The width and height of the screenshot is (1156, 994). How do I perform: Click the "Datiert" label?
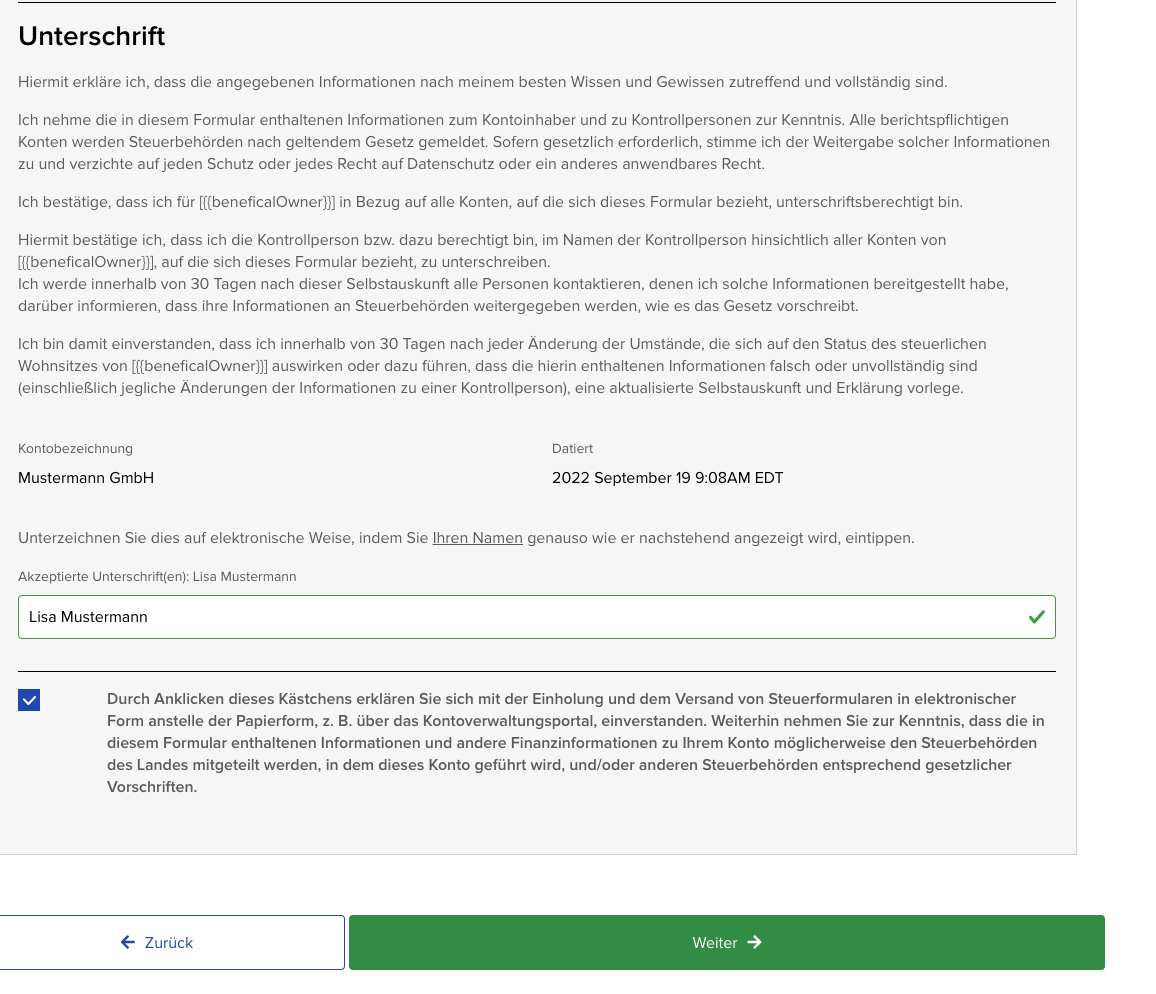point(572,449)
